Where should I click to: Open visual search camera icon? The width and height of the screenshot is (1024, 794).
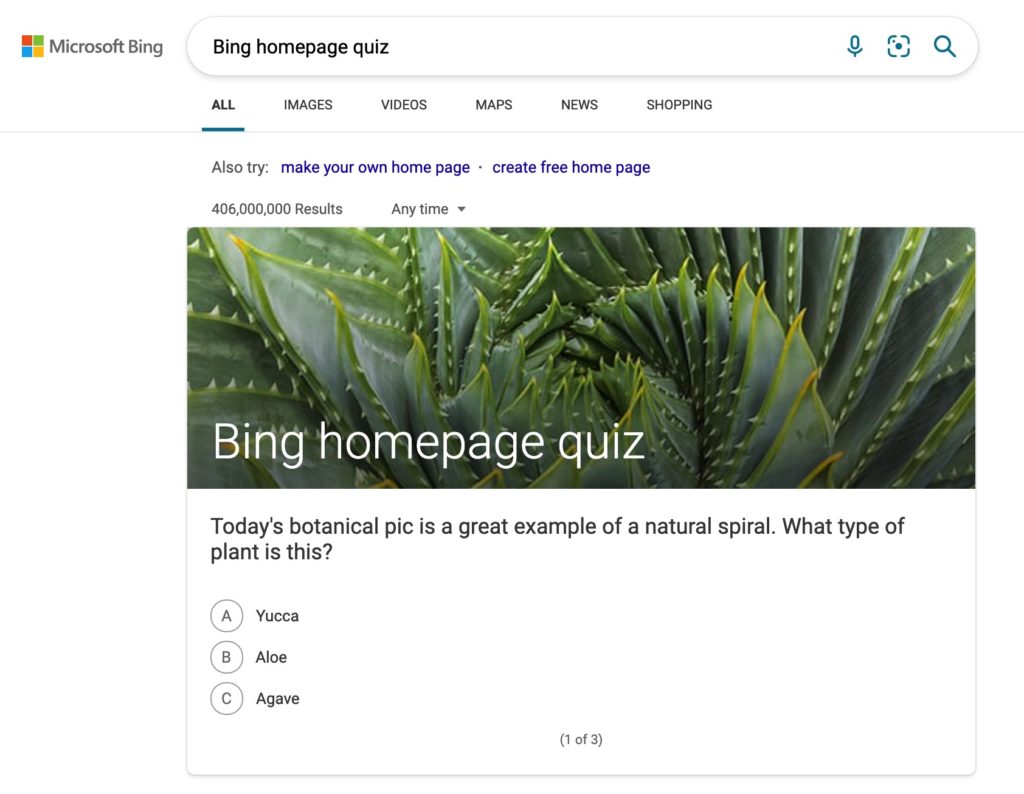899,46
